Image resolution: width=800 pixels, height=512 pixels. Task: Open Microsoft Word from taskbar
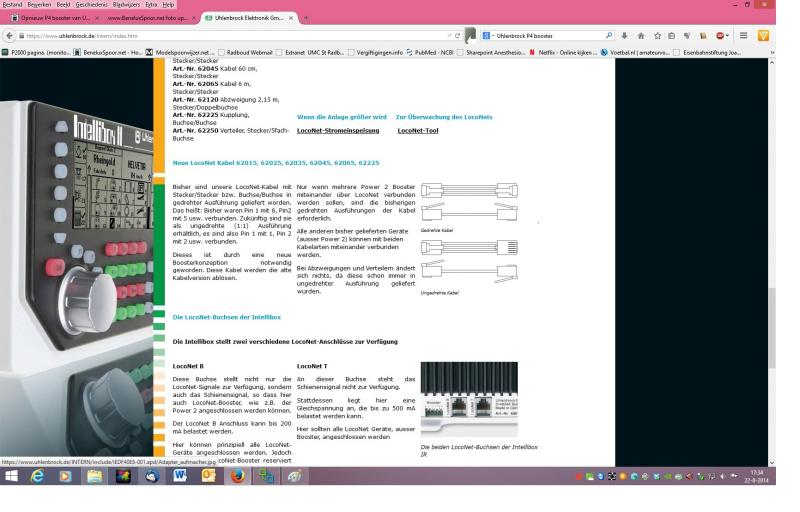tap(180, 476)
